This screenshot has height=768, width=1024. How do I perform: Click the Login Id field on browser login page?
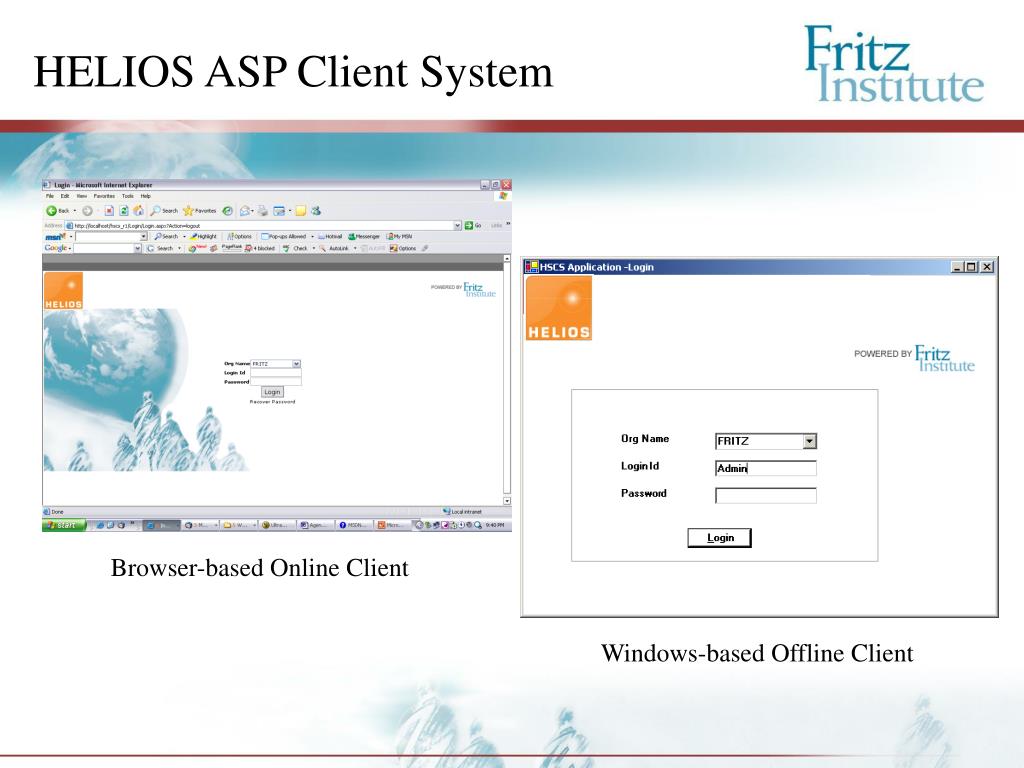(x=276, y=373)
